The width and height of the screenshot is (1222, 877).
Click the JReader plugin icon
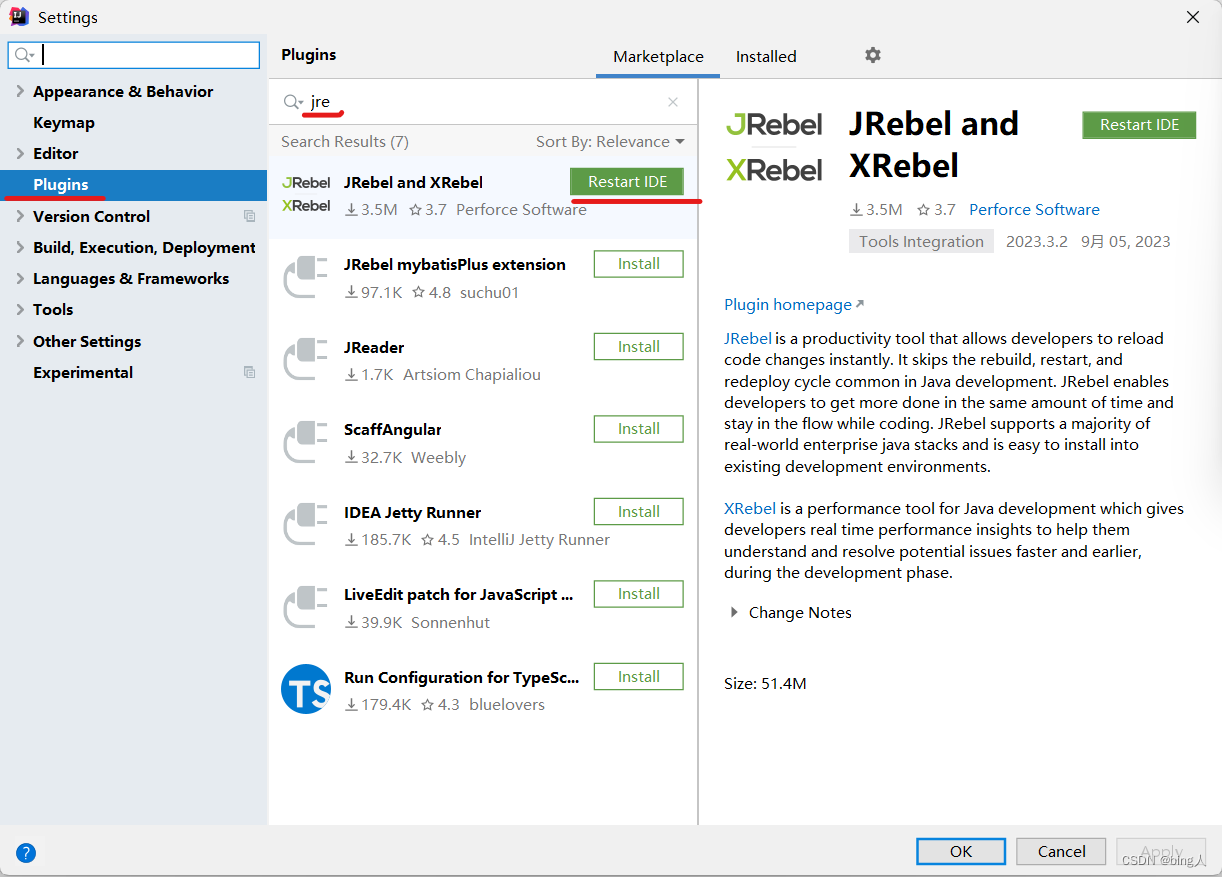(306, 360)
